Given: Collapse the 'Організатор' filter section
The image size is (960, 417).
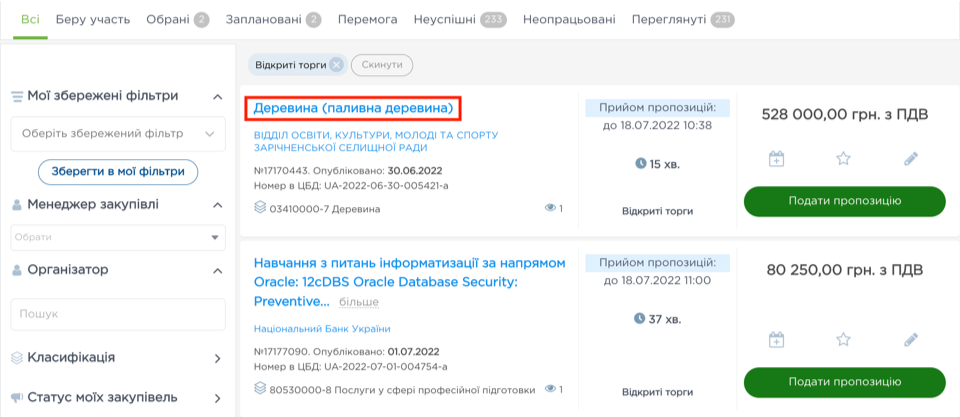Looking at the screenshot, I should [217, 270].
